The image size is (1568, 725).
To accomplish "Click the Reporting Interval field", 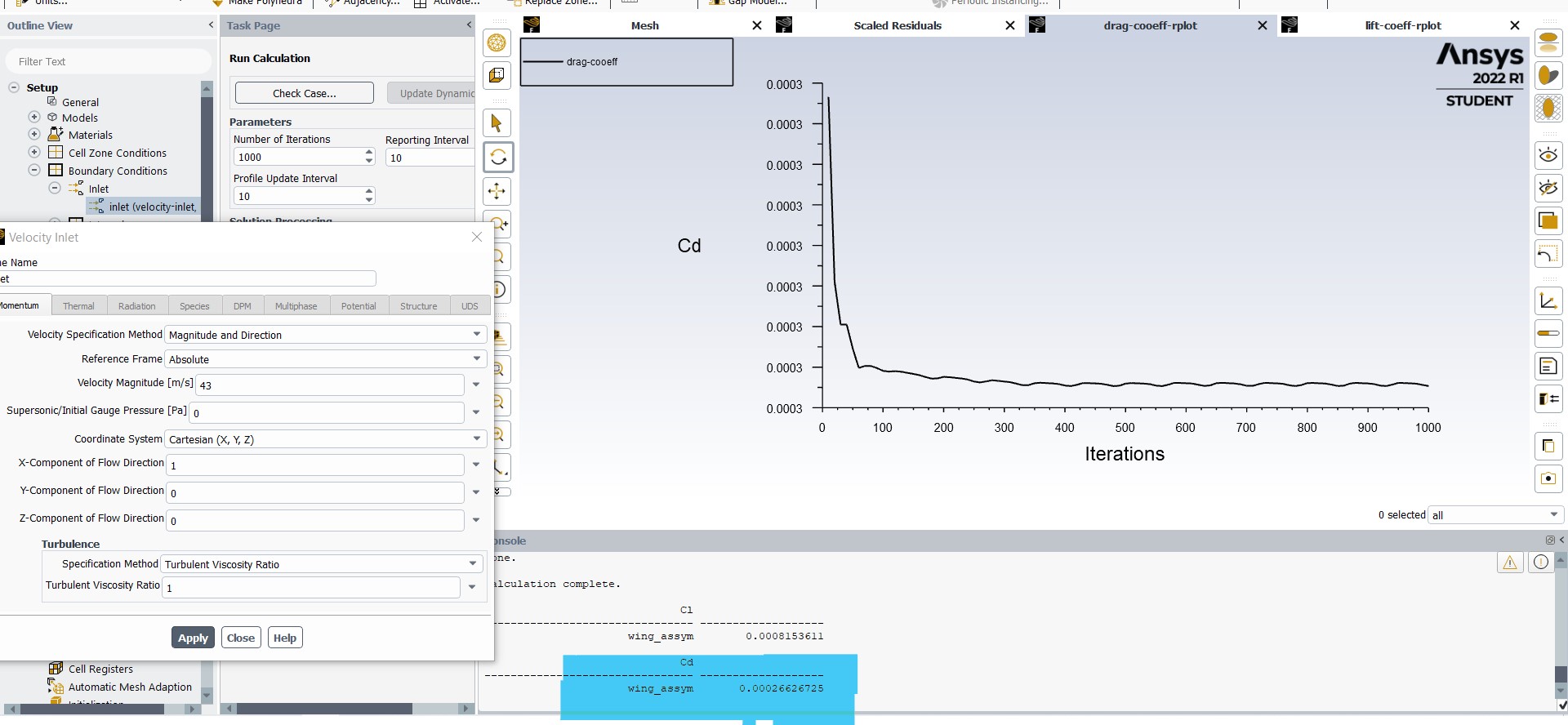I will pyautogui.click(x=430, y=158).
